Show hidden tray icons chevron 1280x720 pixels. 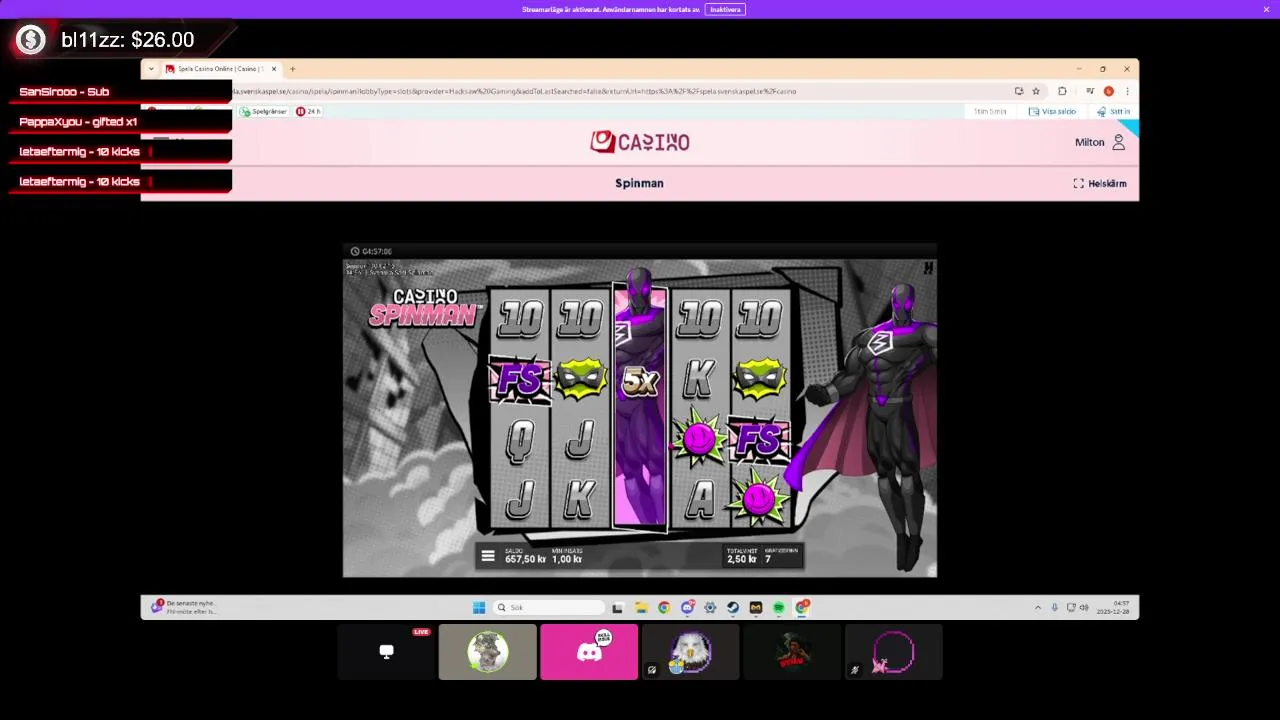tap(1038, 607)
